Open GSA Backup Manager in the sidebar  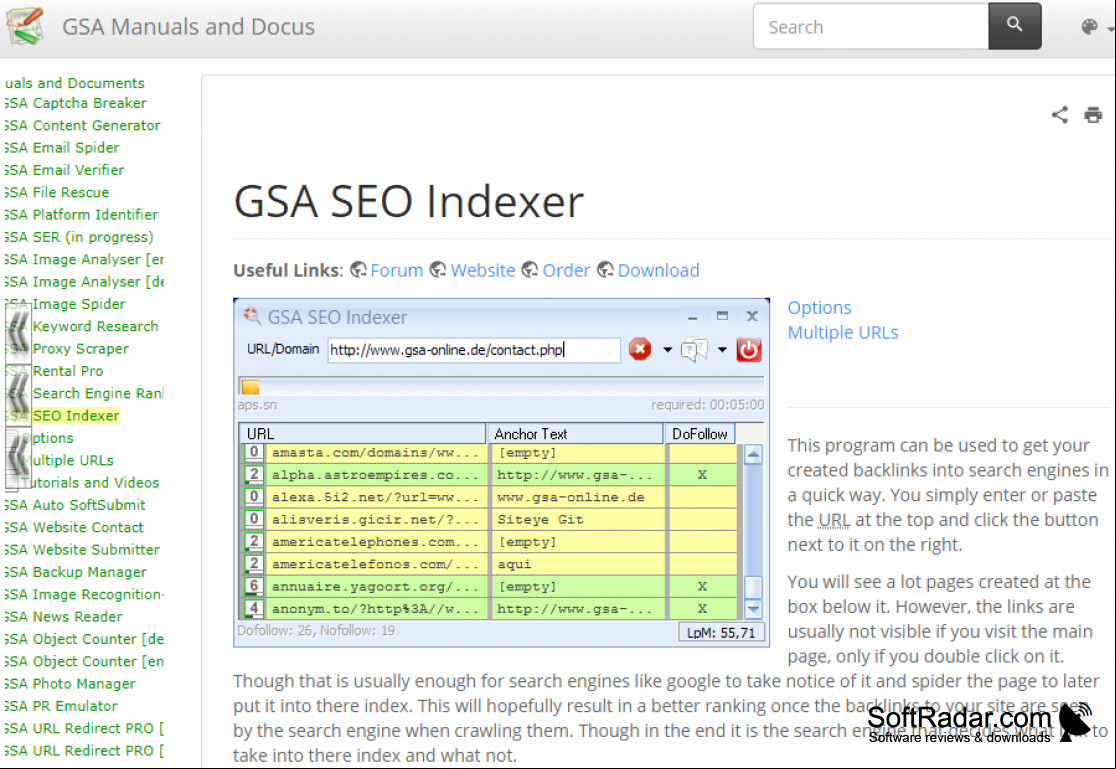coord(75,572)
